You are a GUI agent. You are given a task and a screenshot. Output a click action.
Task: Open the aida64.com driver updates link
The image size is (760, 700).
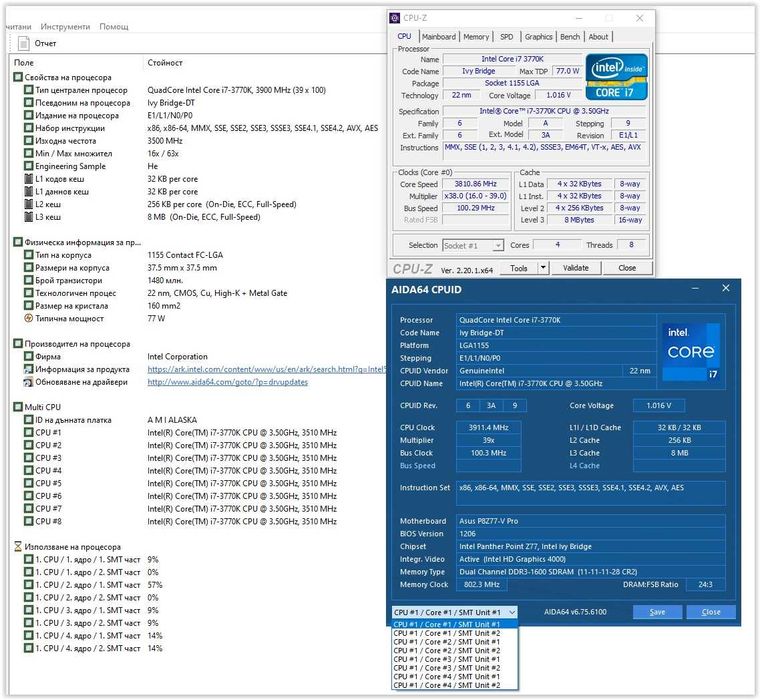pyautogui.click(x=227, y=382)
